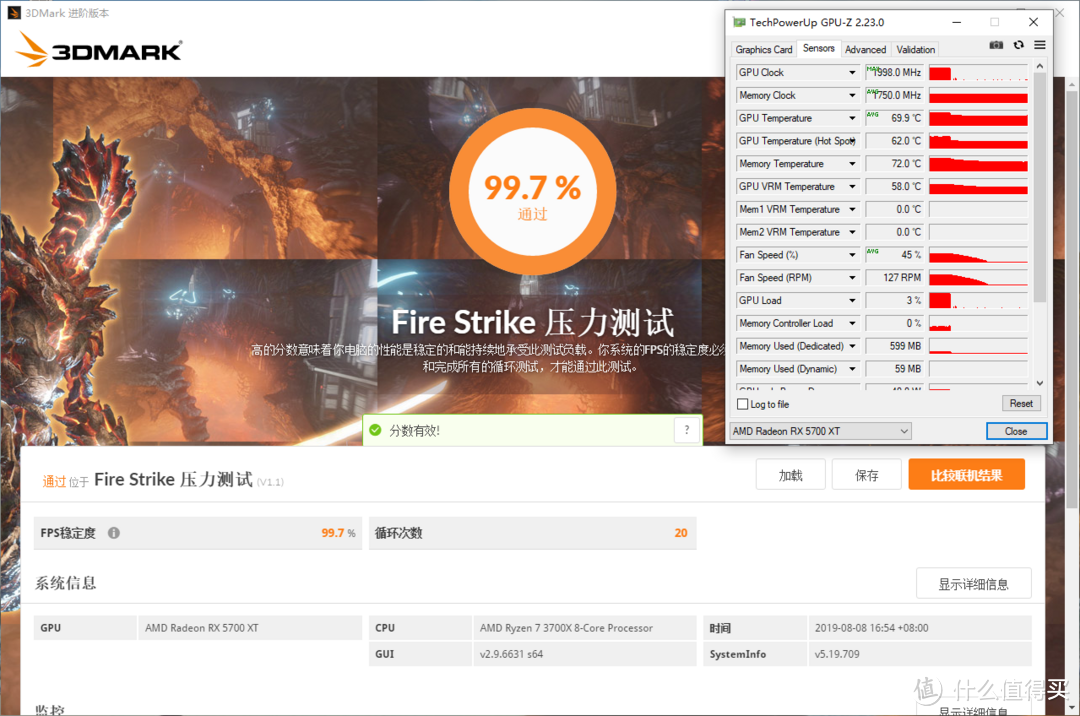Switch to the Validation tab
This screenshot has height=716, width=1080.
(x=915, y=50)
